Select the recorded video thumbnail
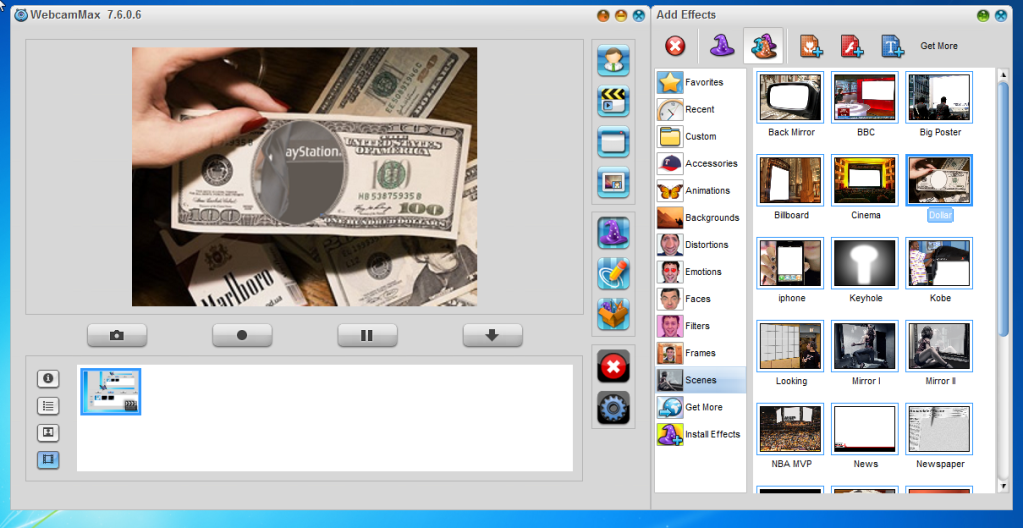Screen dimensions: 1023x528 coord(111,392)
